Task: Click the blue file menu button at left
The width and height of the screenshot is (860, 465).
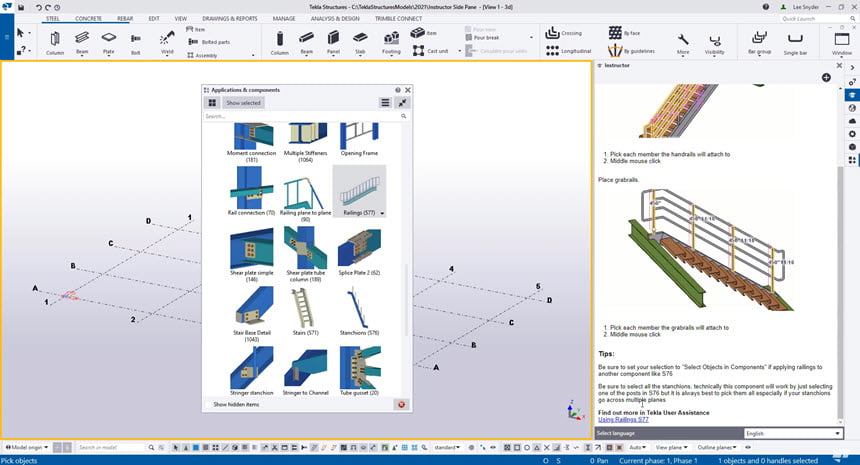Action: (7, 37)
